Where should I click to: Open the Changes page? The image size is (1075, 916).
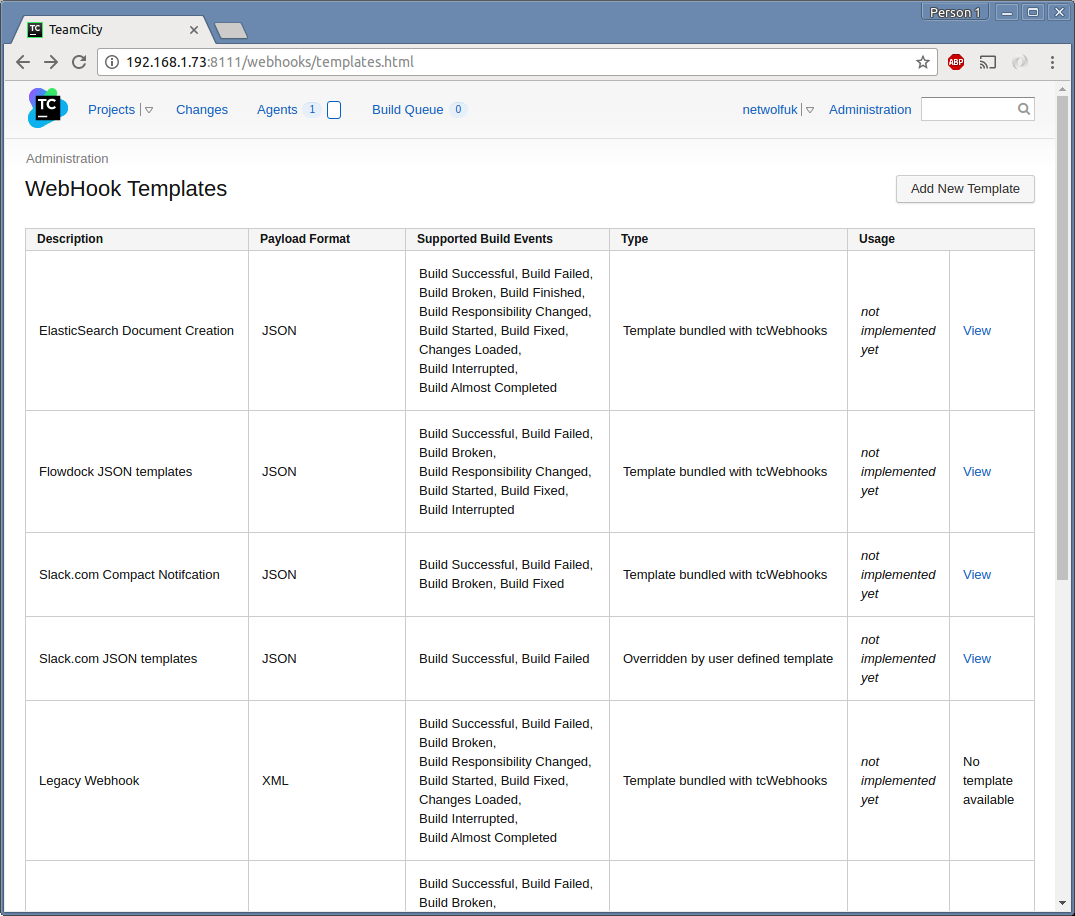tap(202, 110)
